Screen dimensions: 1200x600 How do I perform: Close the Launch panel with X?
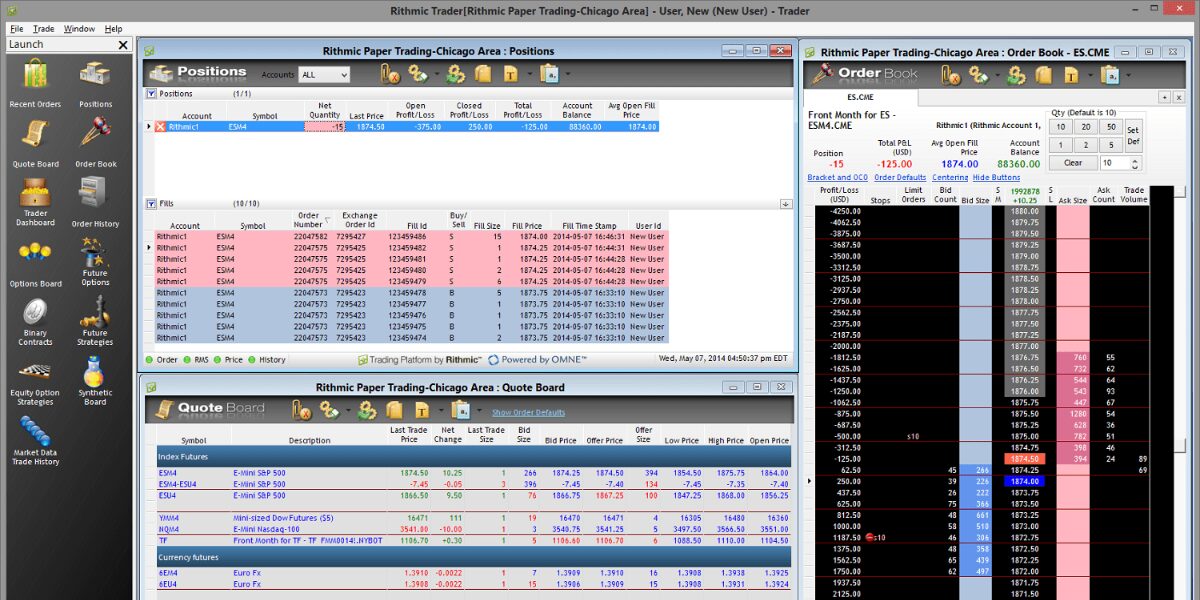click(x=123, y=44)
